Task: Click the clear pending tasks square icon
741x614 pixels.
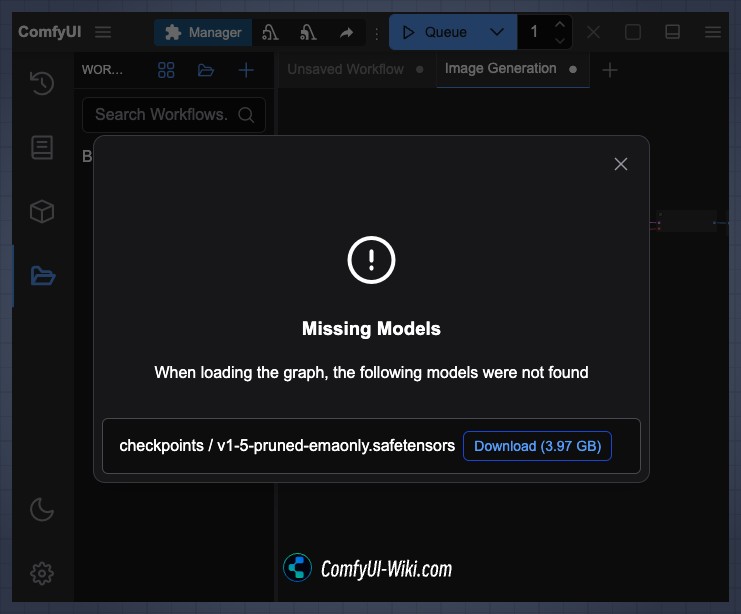Action: (x=633, y=32)
